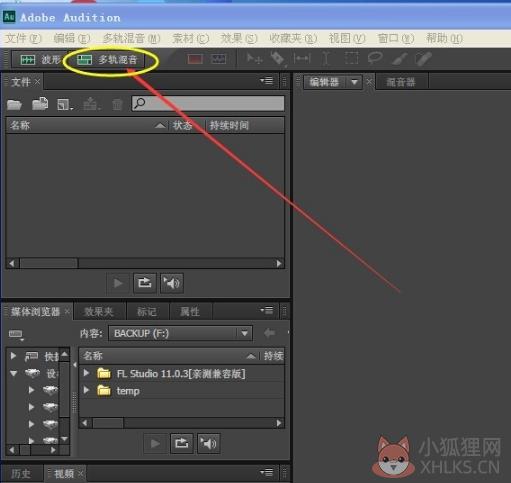Sort files by 名称 column header
The height and width of the screenshot is (483, 511).
click(87, 125)
